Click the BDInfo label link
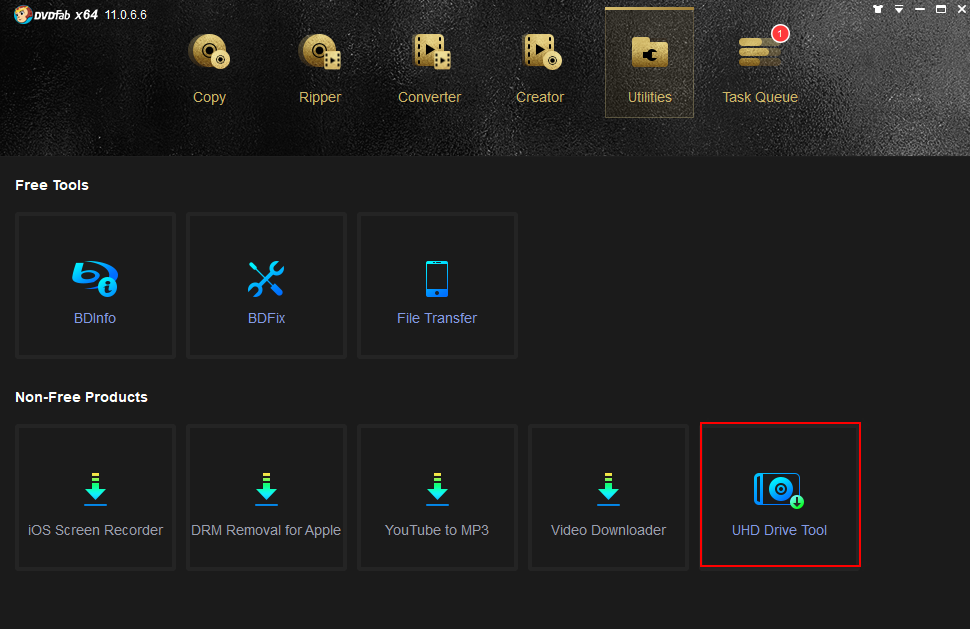Viewport: 970px width, 629px height. (x=95, y=318)
